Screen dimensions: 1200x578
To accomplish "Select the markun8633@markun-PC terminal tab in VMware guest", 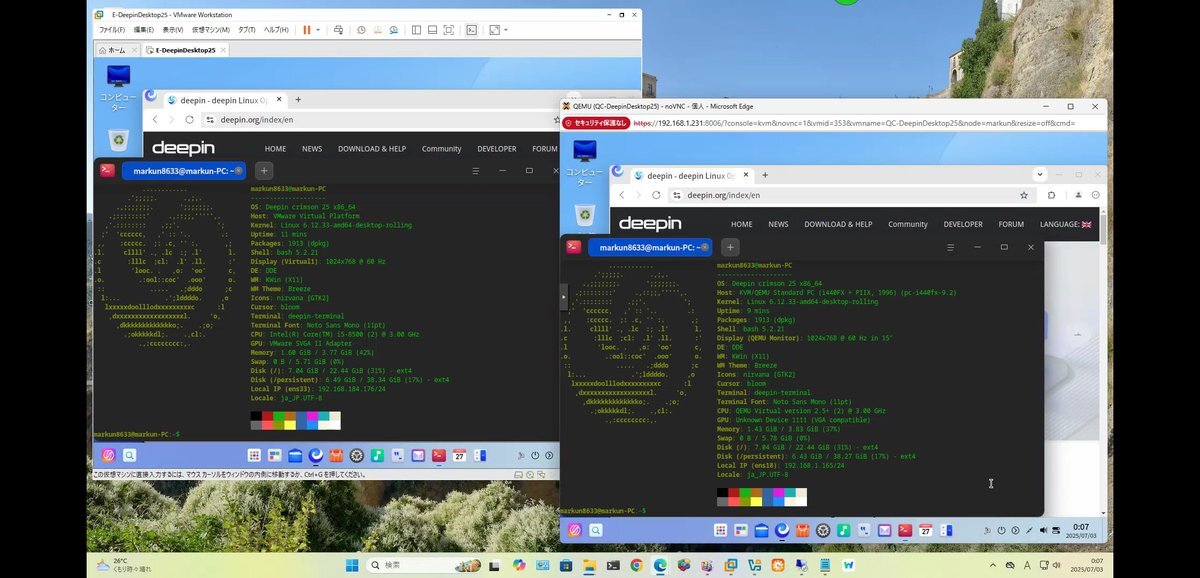I will 183,171.
